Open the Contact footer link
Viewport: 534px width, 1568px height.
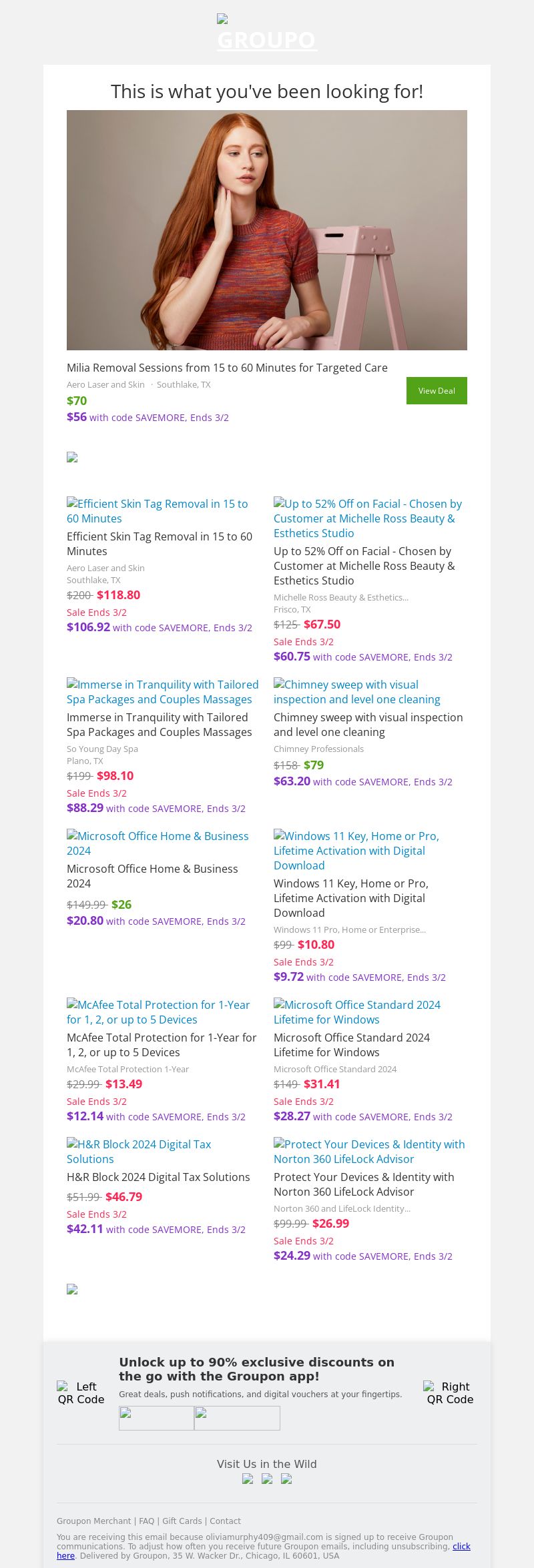click(x=225, y=1521)
